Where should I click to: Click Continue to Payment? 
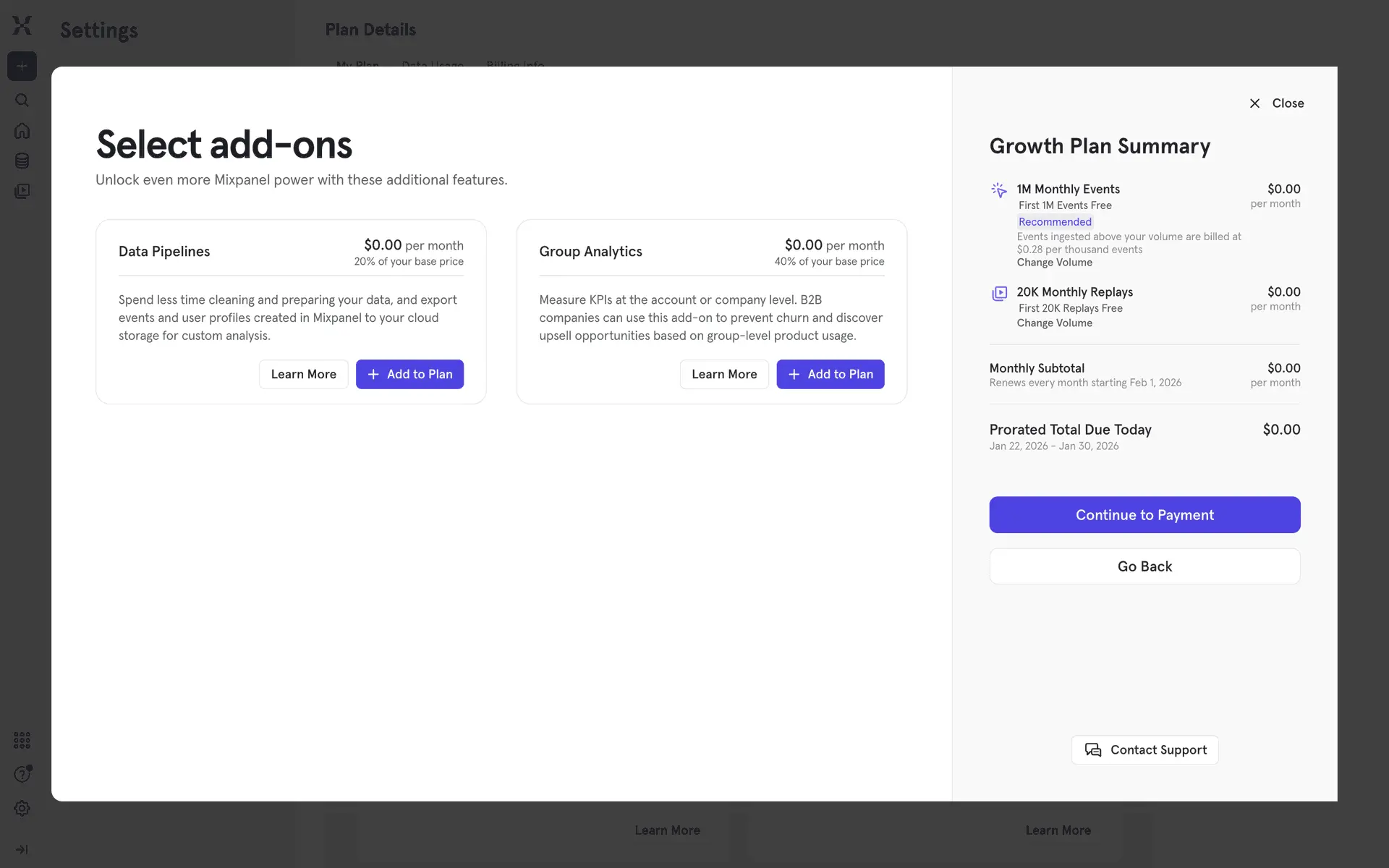click(1144, 514)
